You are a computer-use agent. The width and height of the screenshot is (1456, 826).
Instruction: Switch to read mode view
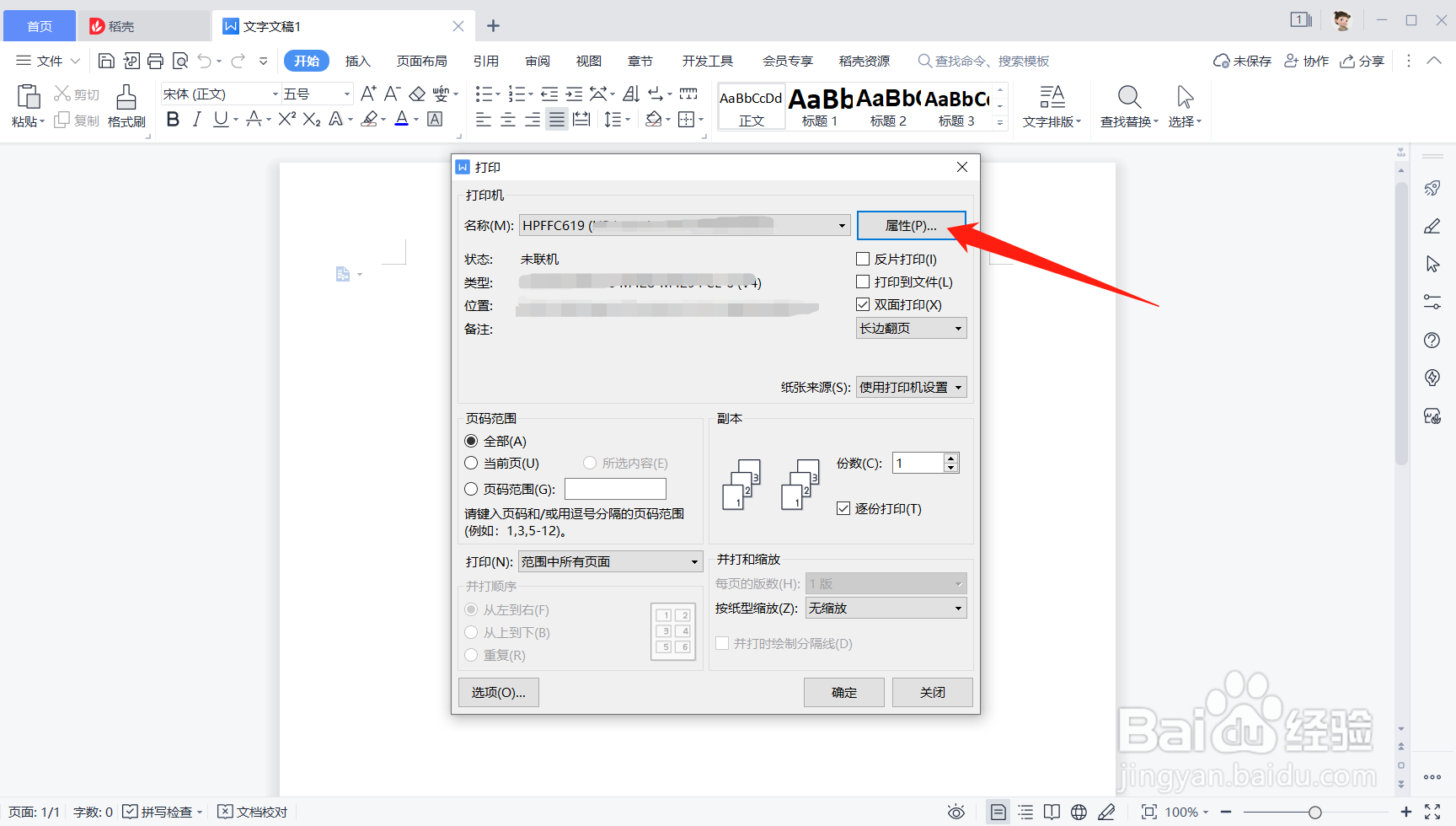tap(1052, 812)
